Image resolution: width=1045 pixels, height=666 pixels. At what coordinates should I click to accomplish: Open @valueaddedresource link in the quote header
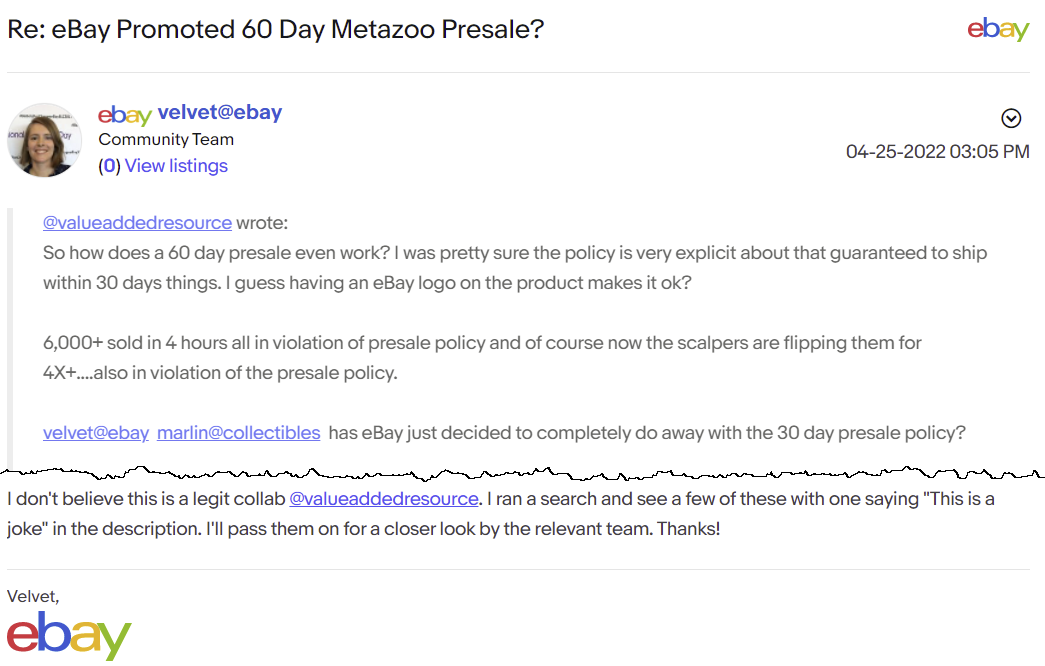tap(137, 223)
